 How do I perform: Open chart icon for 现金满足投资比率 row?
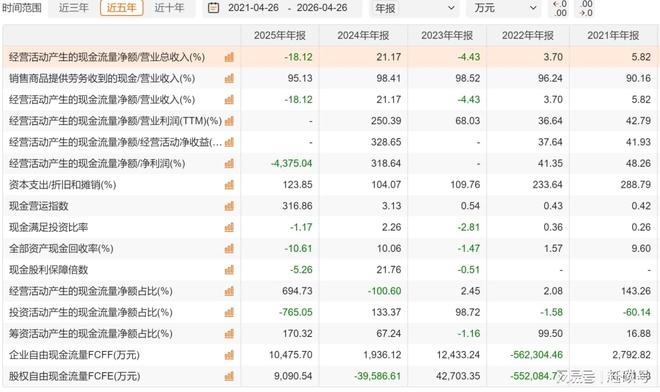click(x=229, y=227)
